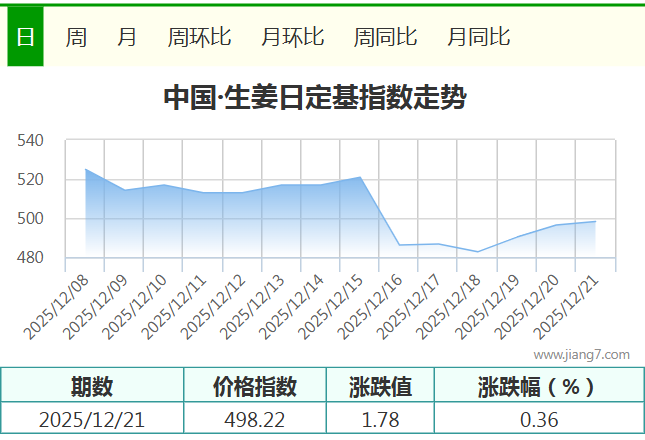Switch to the 周 weekly tab
Image resolution: width=645 pixels, height=440 pixels.
click(x=76, y=38)
